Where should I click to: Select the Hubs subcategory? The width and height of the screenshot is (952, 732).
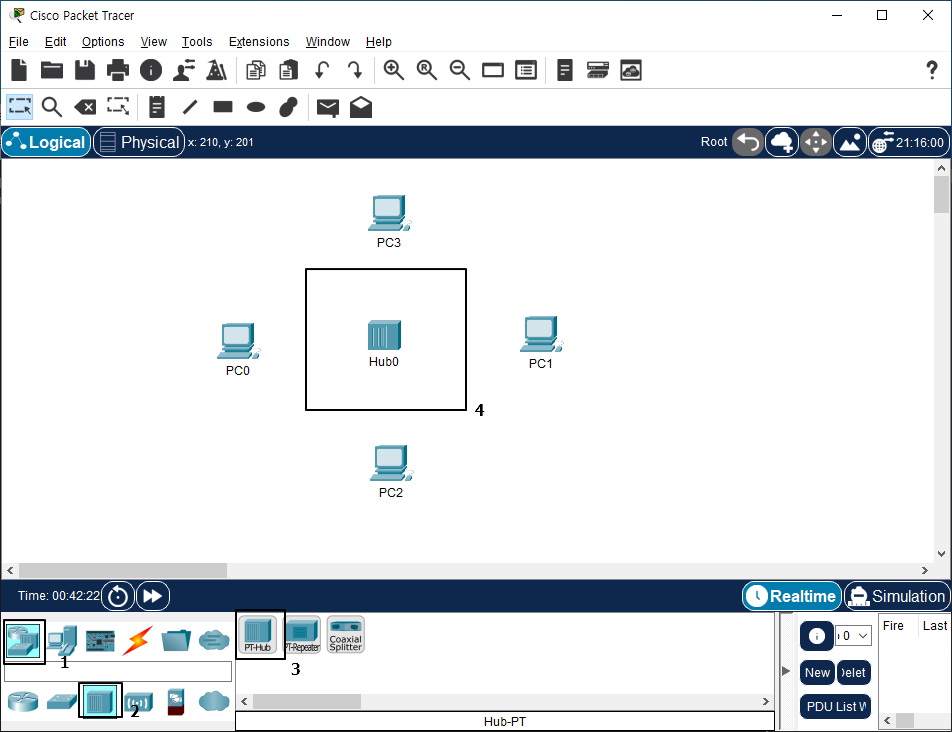tap(100, 702)
